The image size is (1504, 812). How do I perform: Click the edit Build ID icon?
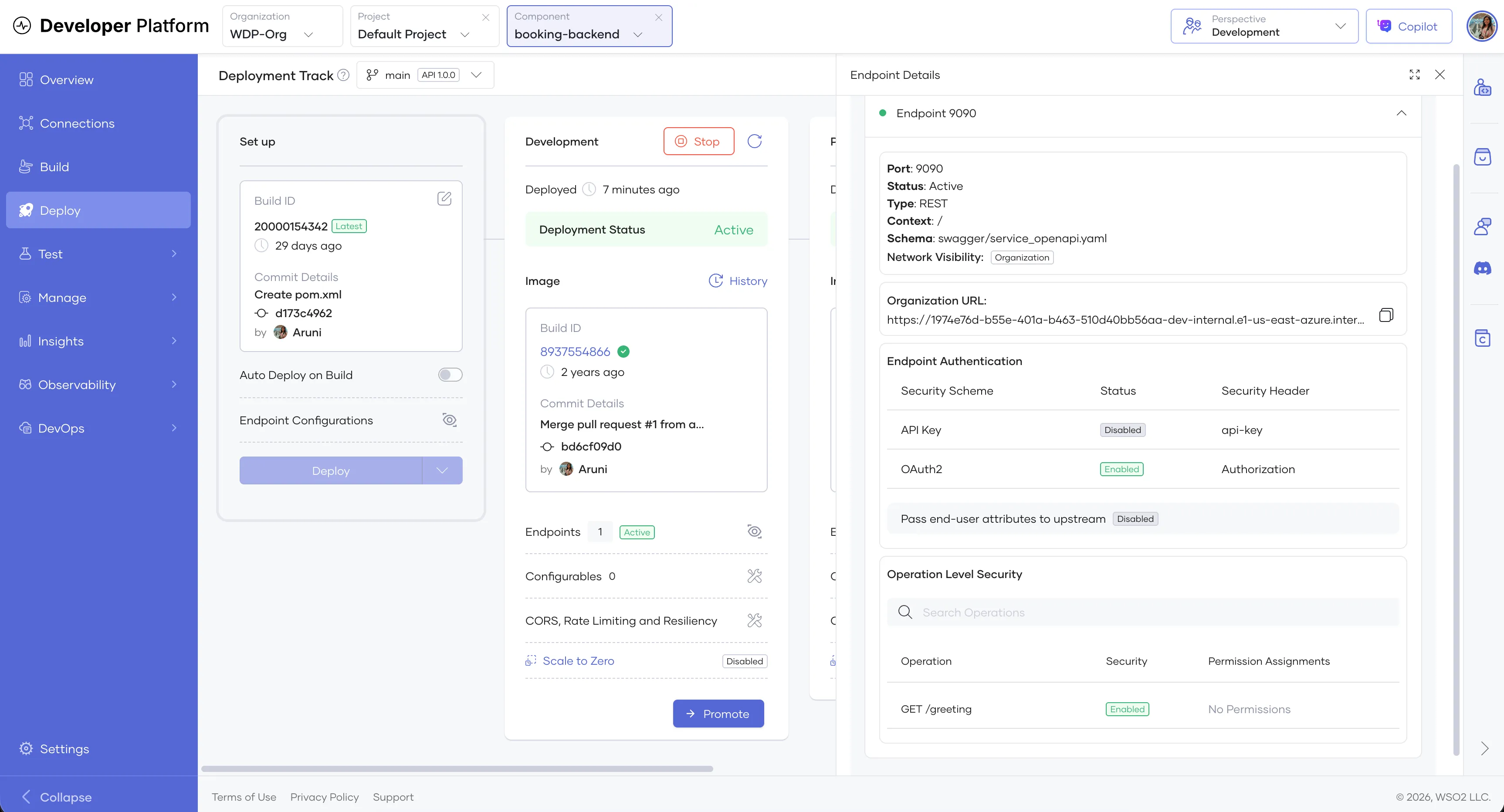coord(444,199)
